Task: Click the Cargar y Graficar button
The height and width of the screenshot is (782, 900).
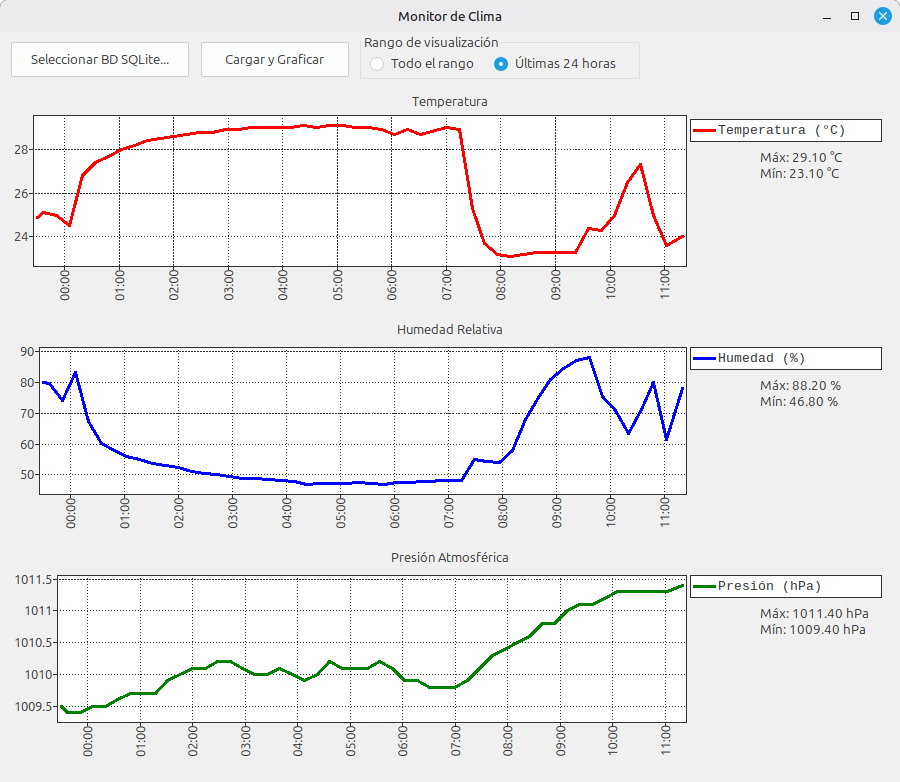Action: (275, 60)
